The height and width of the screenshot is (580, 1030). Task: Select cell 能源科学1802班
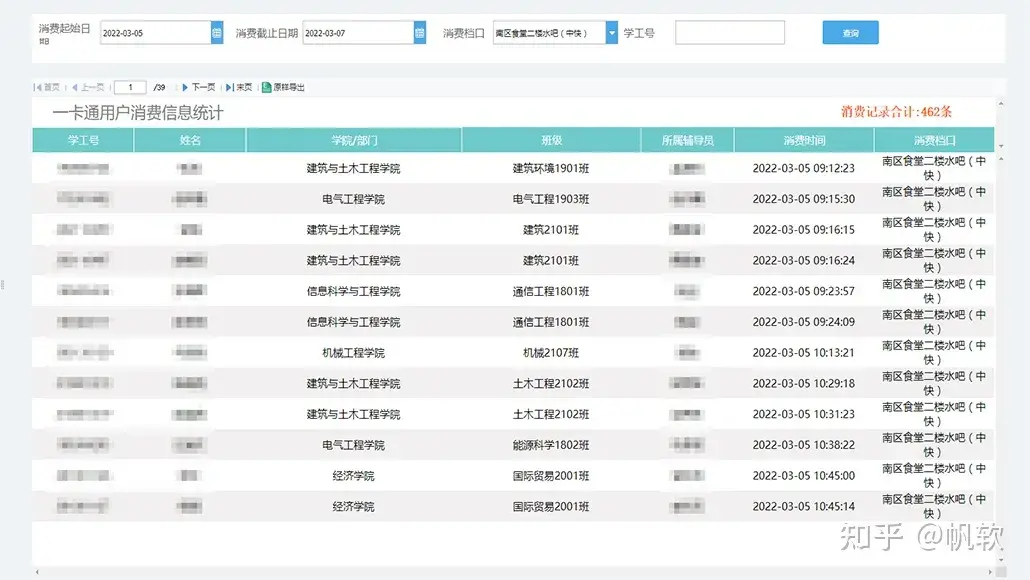pyautogui.click(x=551, y=445)
